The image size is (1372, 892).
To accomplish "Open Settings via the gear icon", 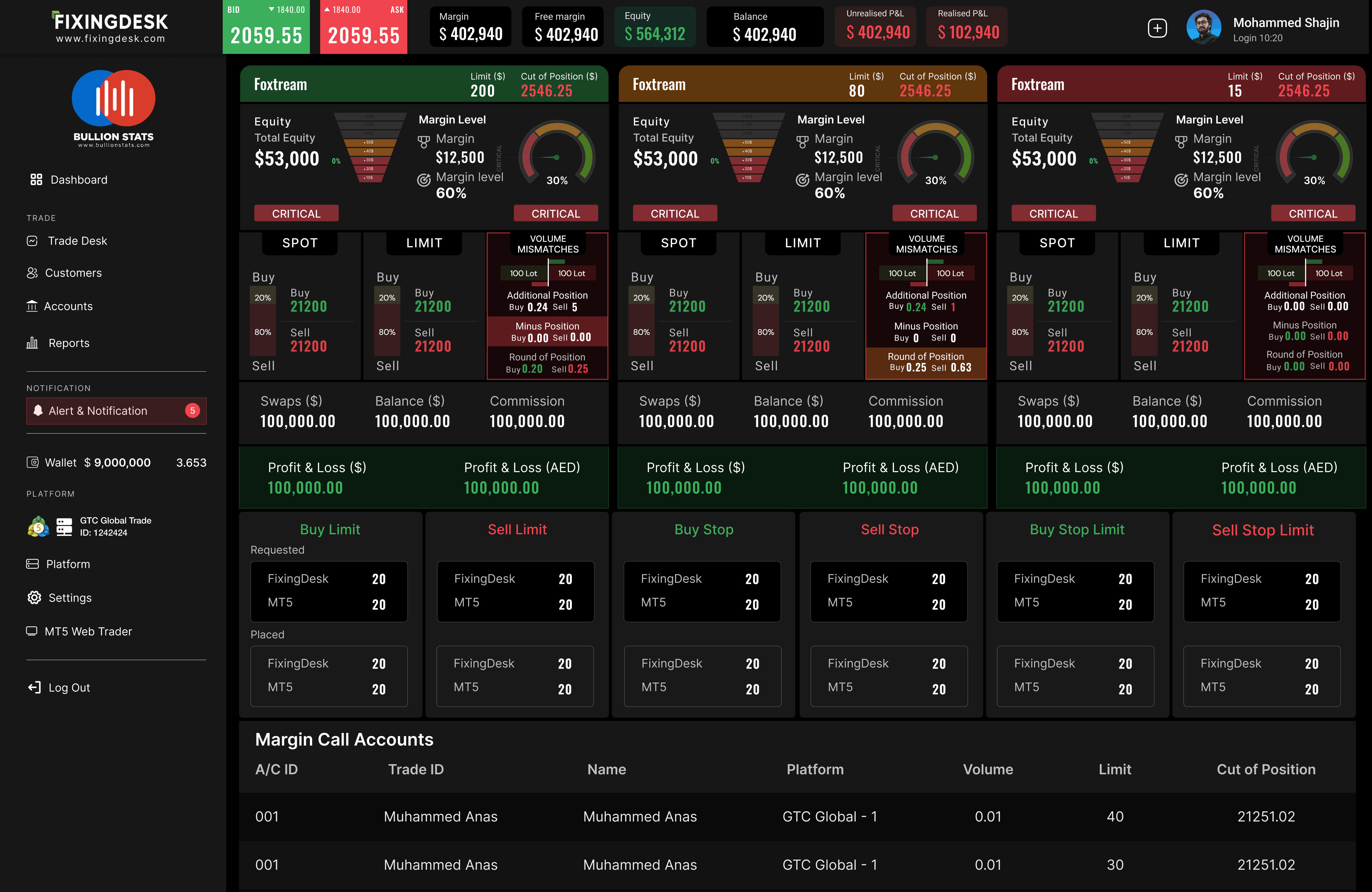I will click(x=69, y=598).
